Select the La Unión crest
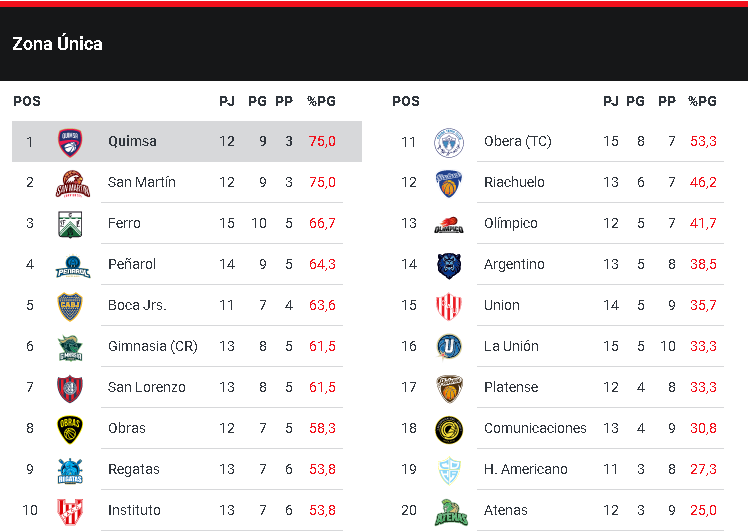This screenshot has height=531, width=748. tap(449, 347)
